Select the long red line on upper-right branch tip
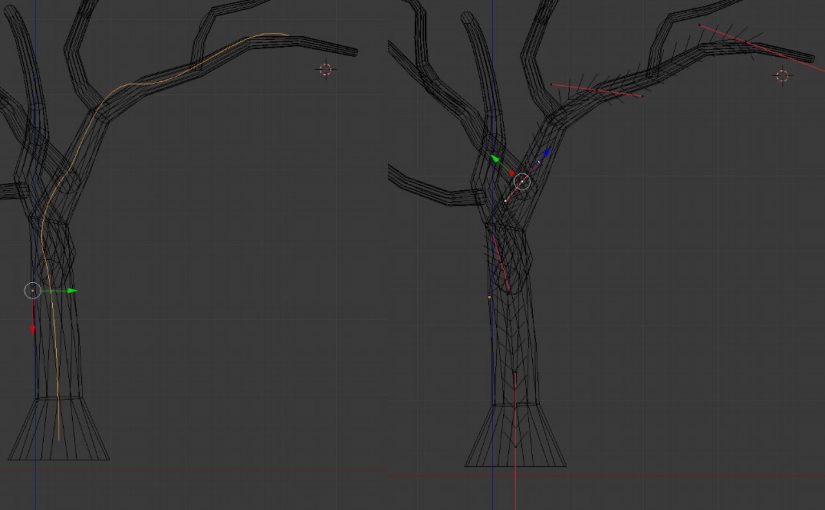 click(762, 48)
